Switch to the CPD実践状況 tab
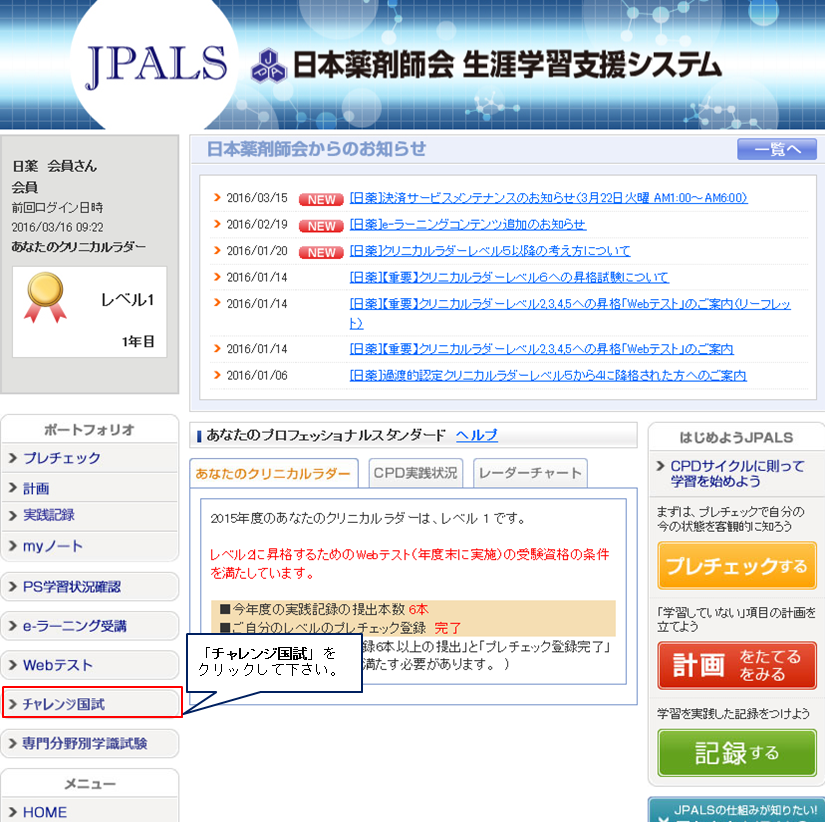The width and height of the screenshot is (825, 822). [x=414, y=473]
